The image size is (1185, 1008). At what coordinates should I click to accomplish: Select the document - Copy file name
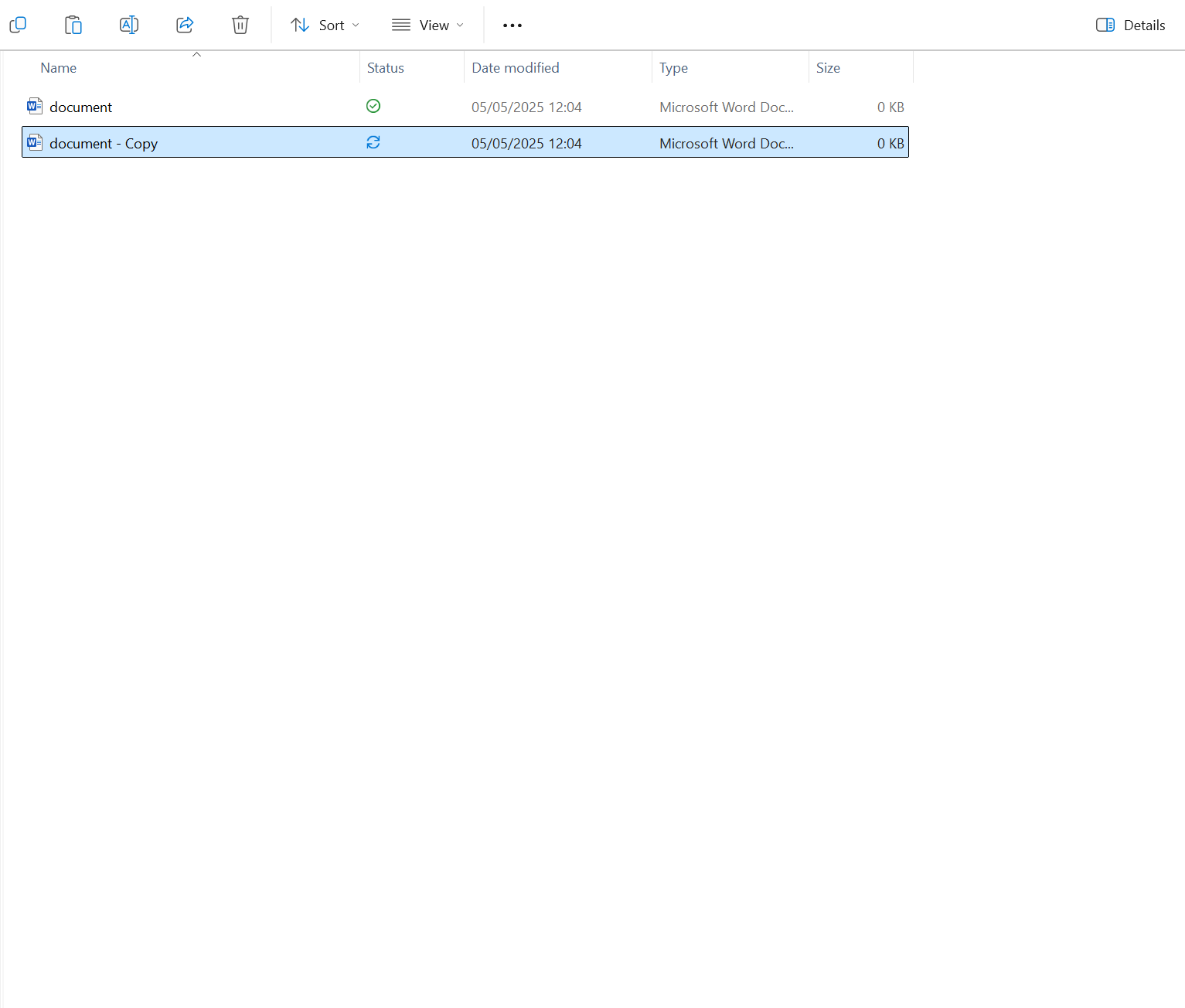click(x=104, y=143)
